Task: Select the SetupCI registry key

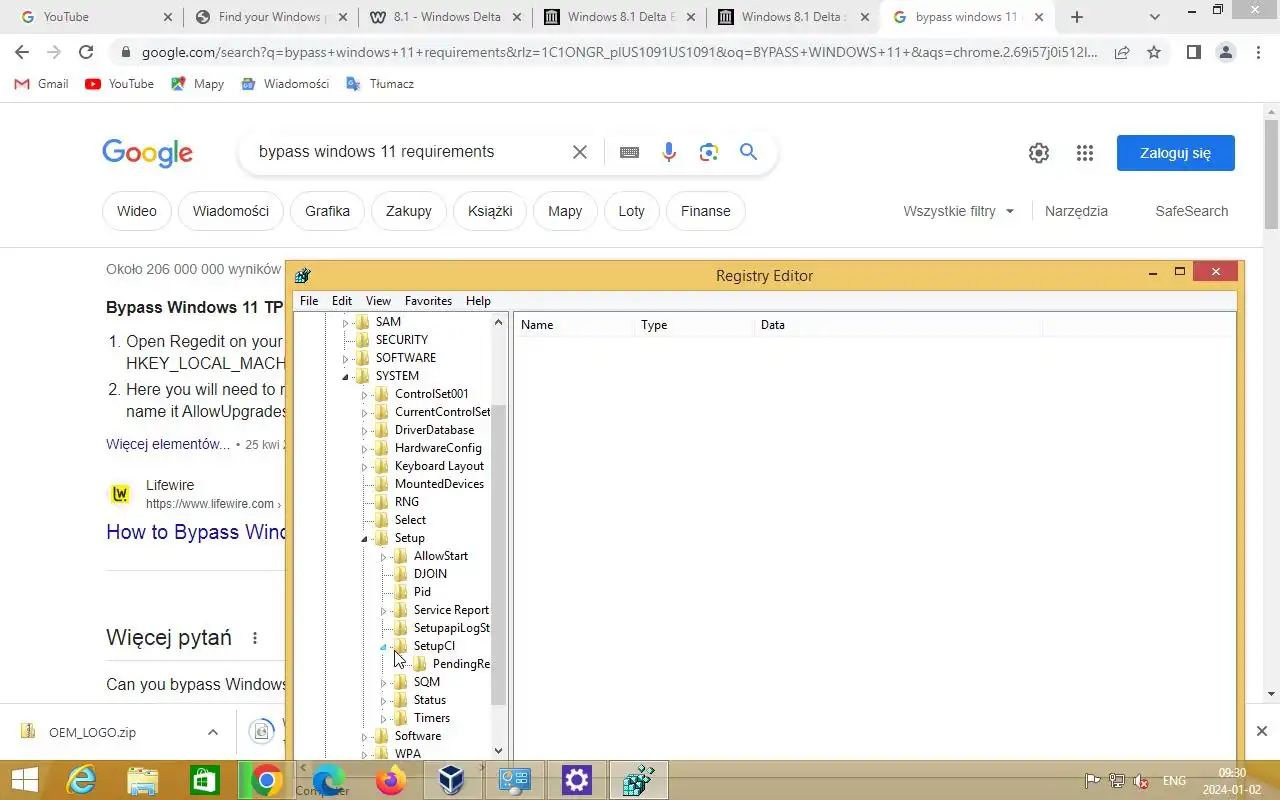Action: (434, 646)
